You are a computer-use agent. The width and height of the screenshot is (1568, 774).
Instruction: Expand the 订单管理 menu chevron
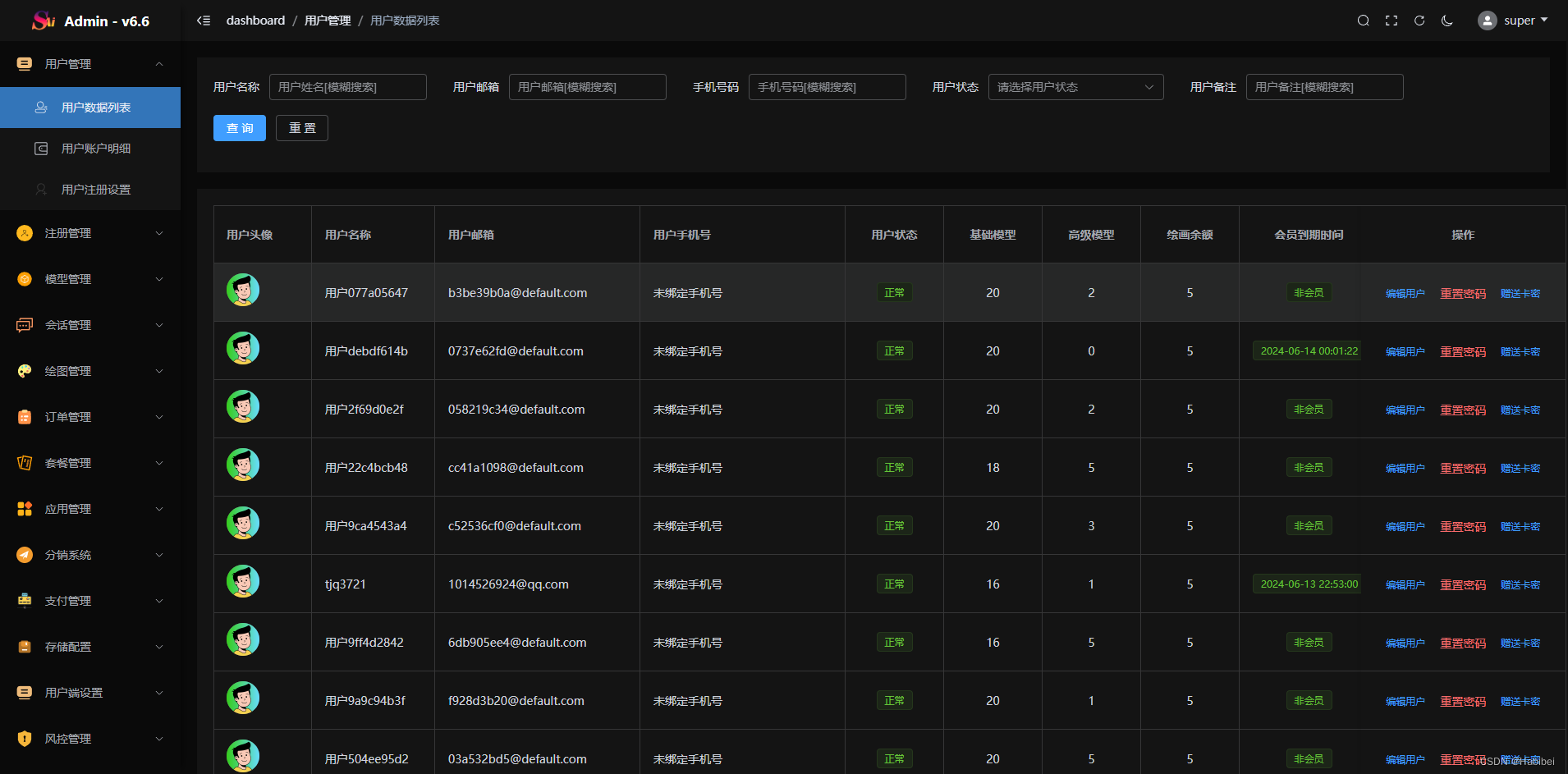pos(159,417)
